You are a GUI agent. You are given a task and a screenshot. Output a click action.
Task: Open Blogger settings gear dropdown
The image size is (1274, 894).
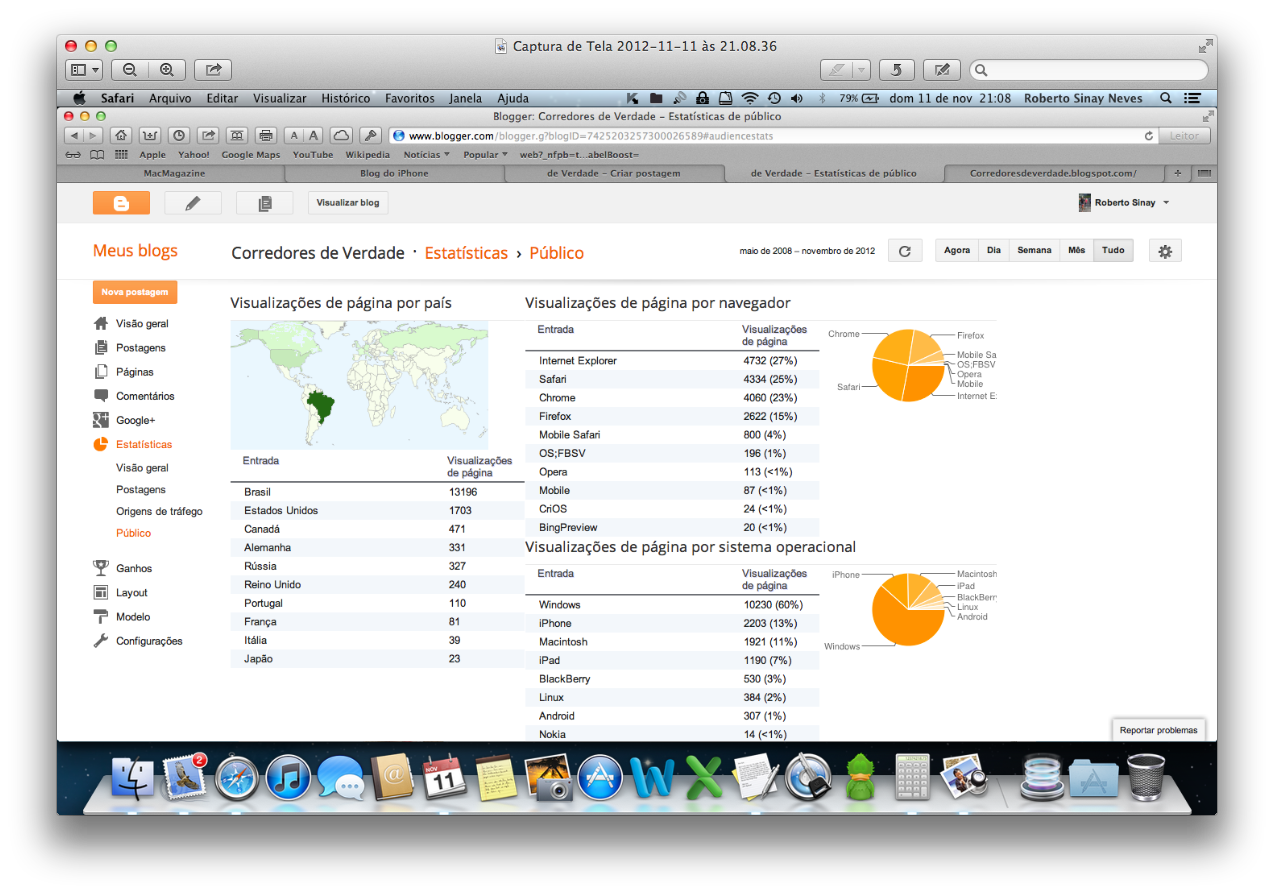[1165, 251]
